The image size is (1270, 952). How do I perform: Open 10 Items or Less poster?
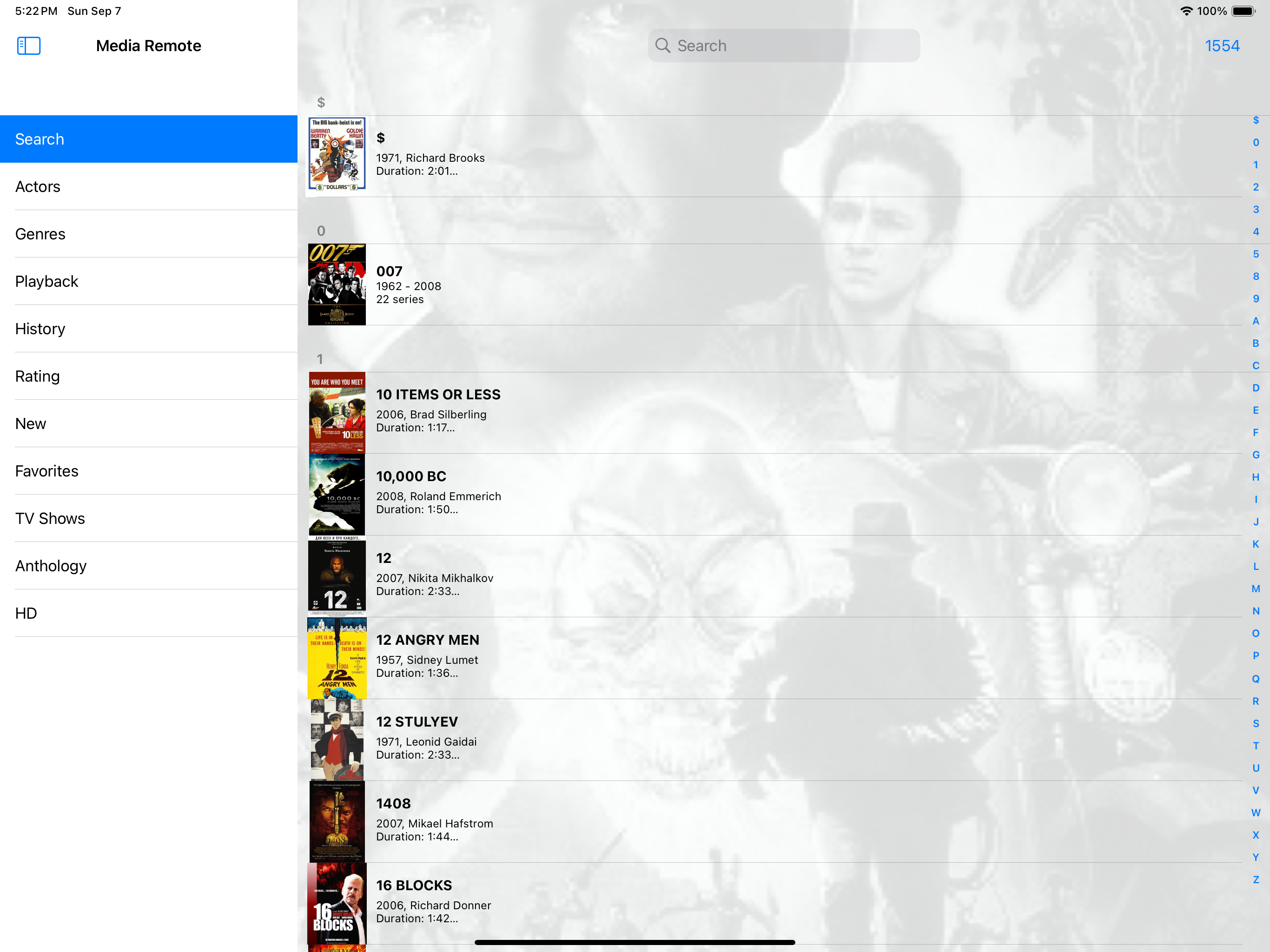[337, 413]
